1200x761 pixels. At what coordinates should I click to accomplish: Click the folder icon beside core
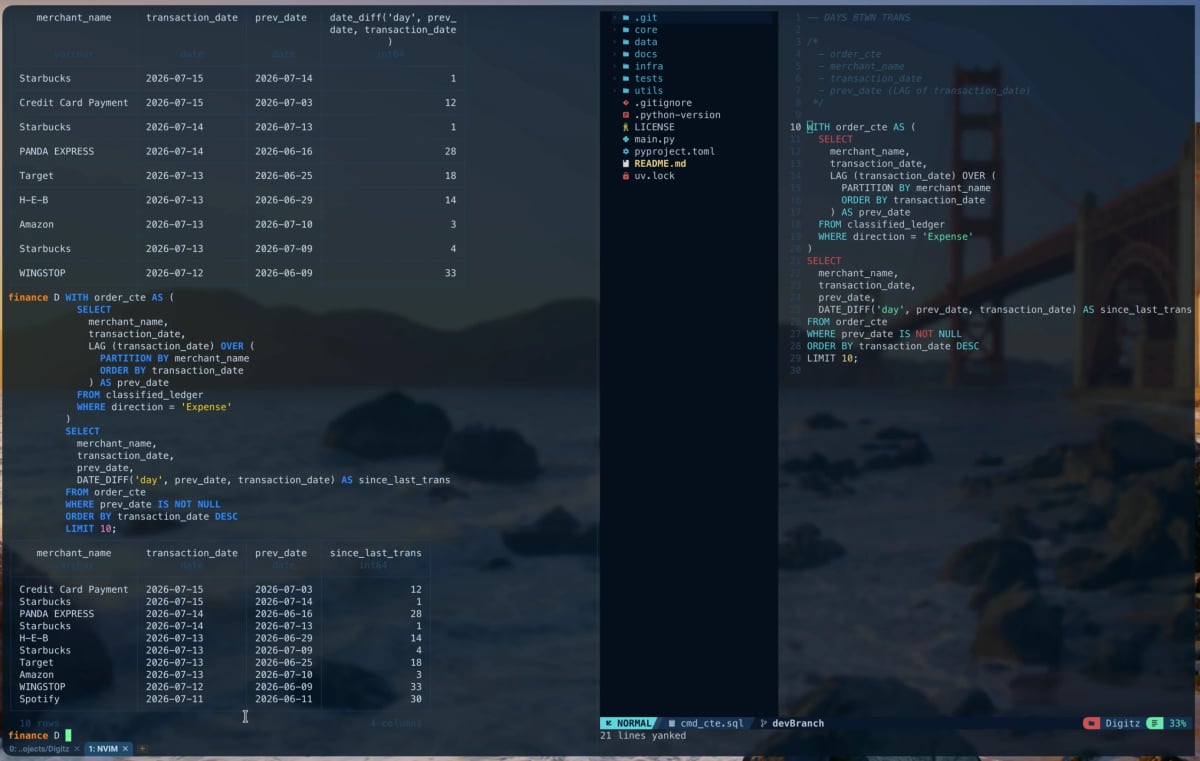click(x=625, y=30)
